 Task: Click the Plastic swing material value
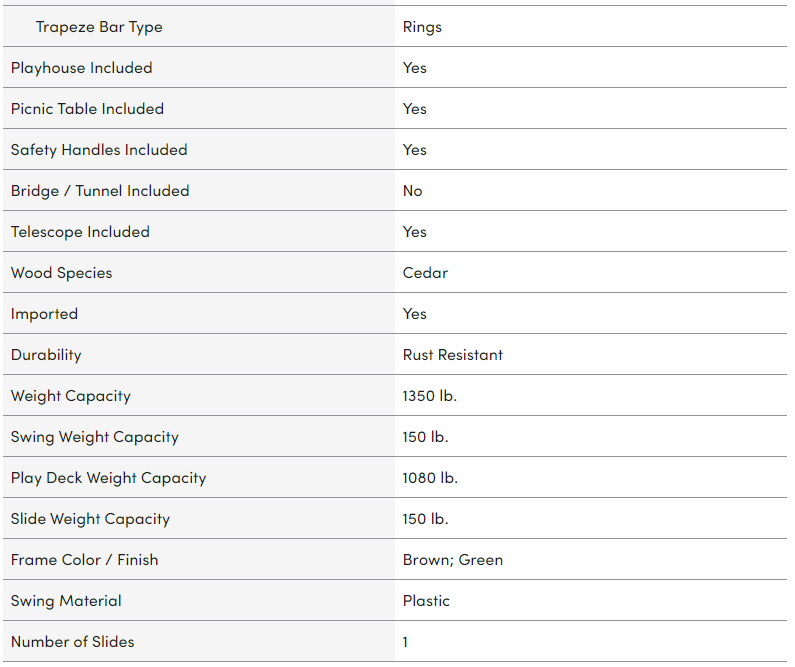[426, 601]
